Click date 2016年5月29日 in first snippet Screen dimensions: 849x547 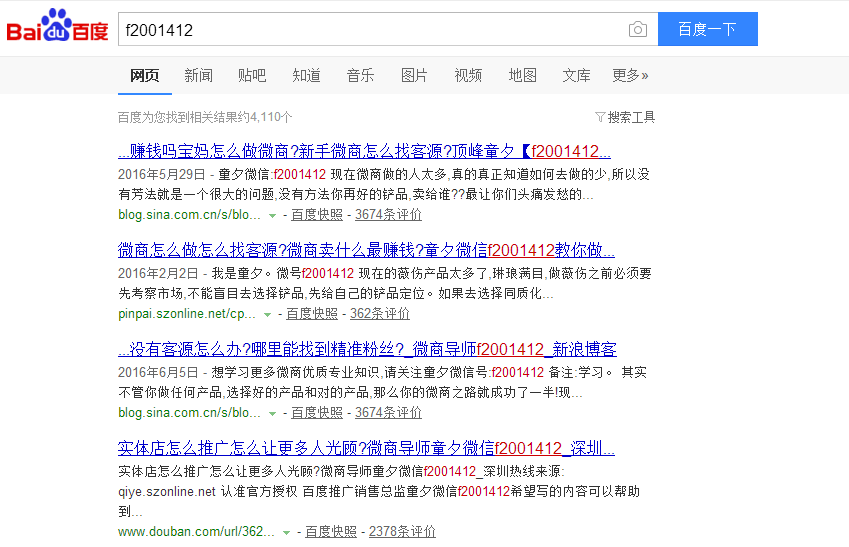[x=161, y=174]
